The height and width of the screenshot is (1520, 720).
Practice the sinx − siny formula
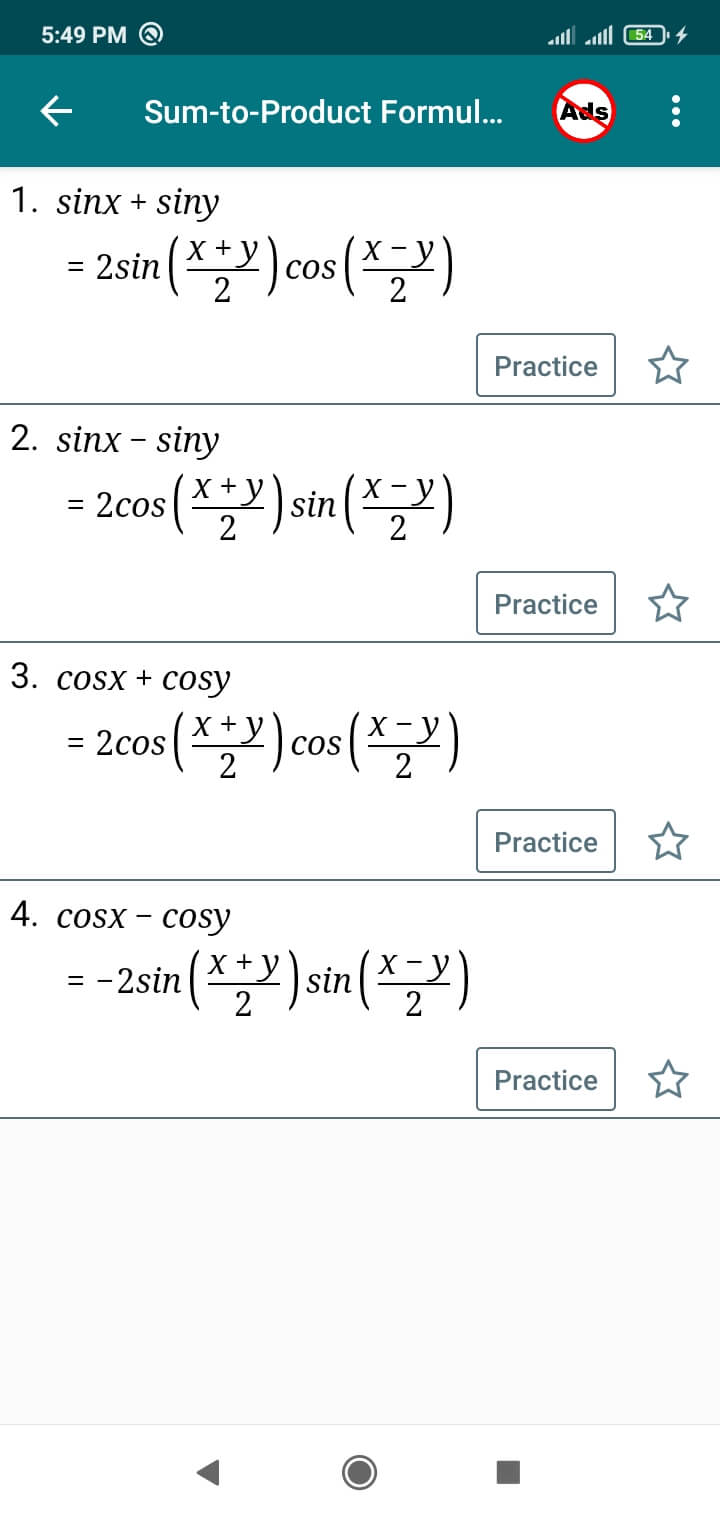[x=545, y=604]
